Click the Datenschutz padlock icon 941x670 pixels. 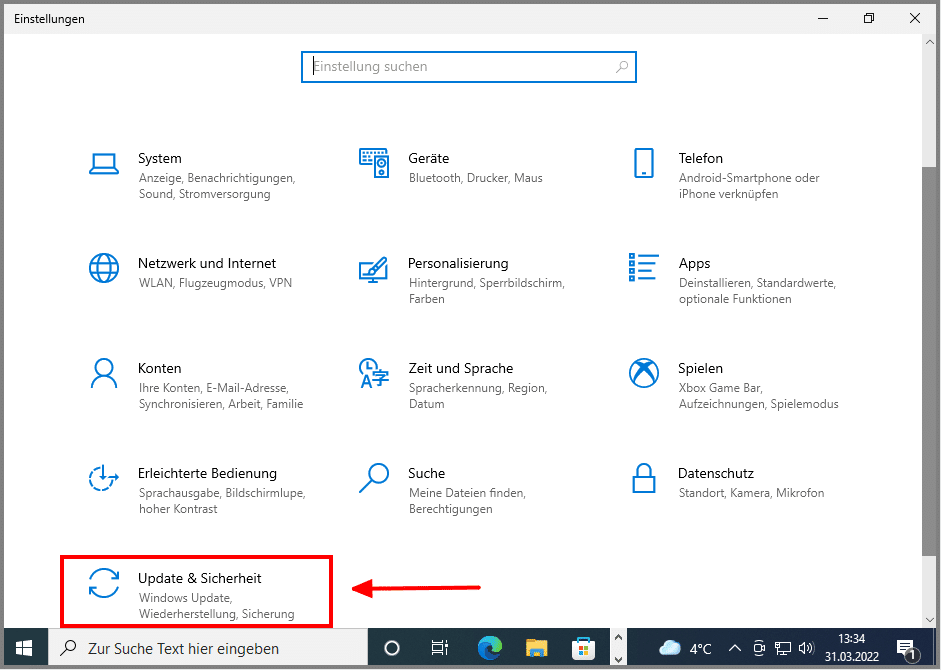coord(643,478)
